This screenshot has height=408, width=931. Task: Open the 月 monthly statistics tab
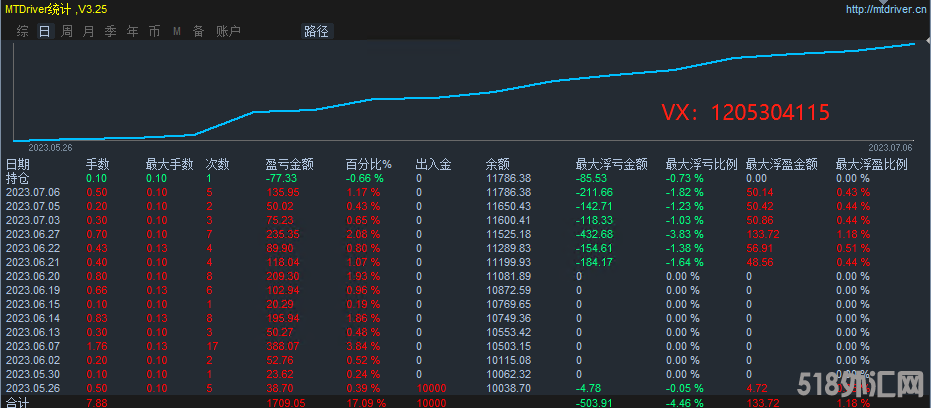88,31
